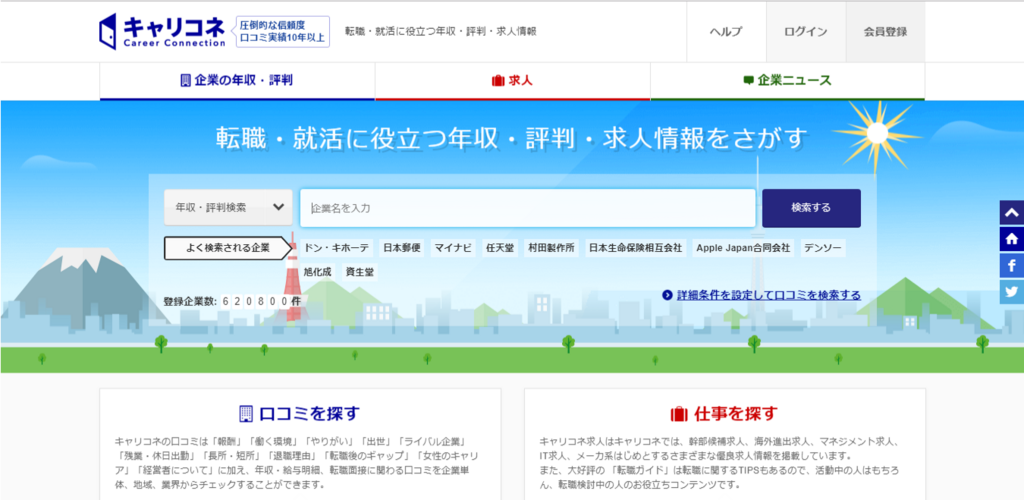Focus the 企業名を入力 search field
Screen dimensions: 1024x500
[x=528, y=208]
